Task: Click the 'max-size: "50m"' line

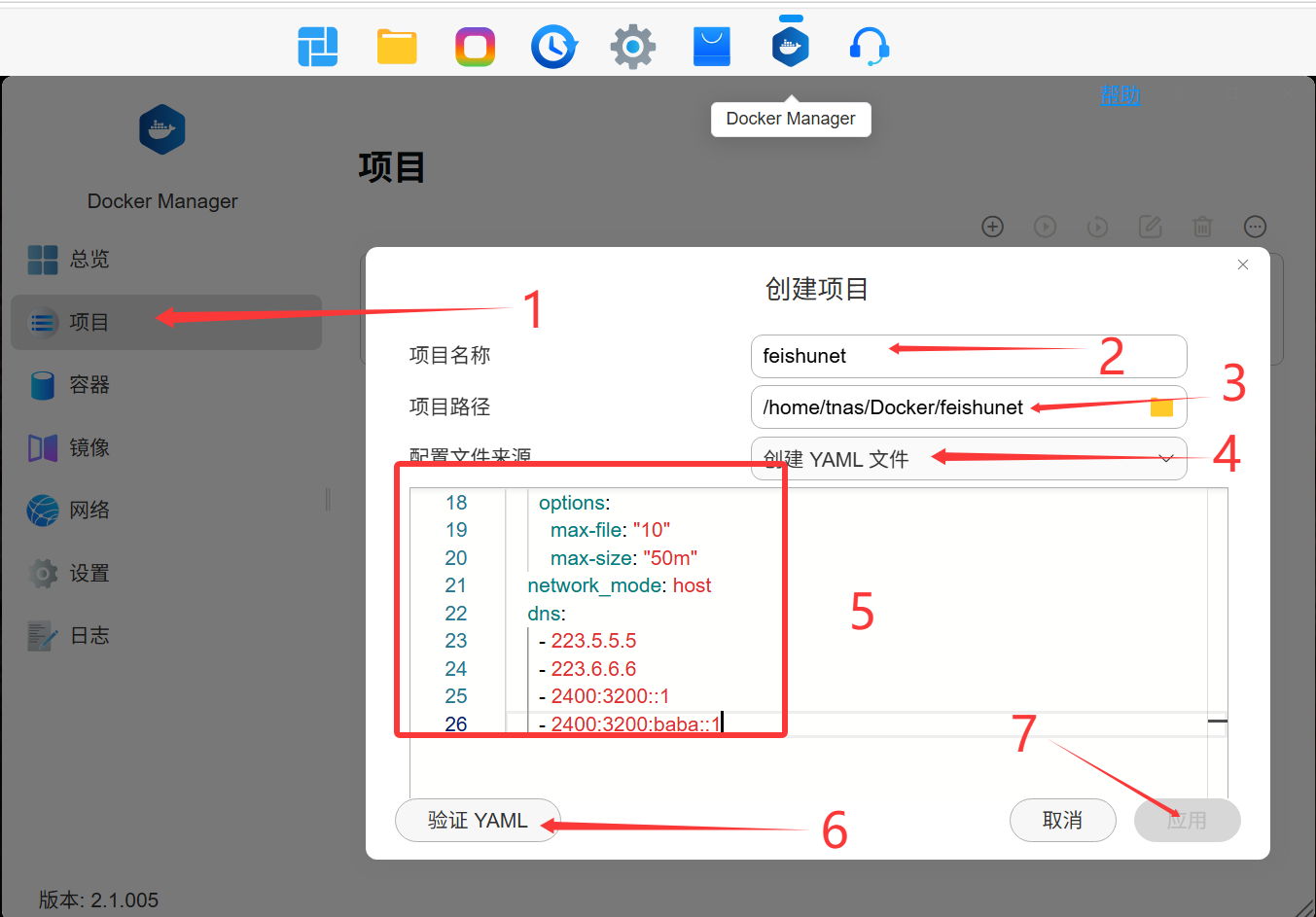Action: 623,558
